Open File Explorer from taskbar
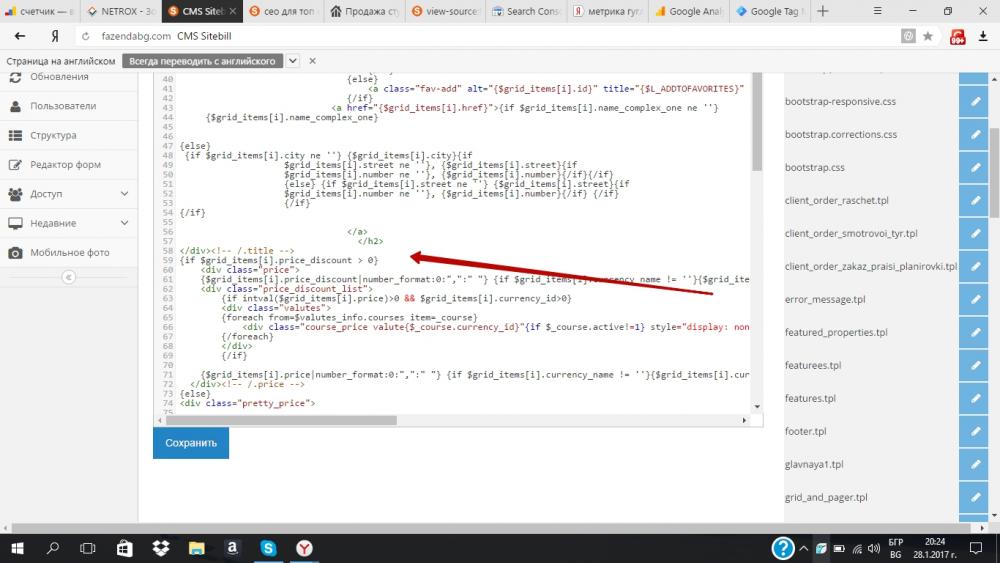Screen dimensions: 1000x563 coord(196,548)
